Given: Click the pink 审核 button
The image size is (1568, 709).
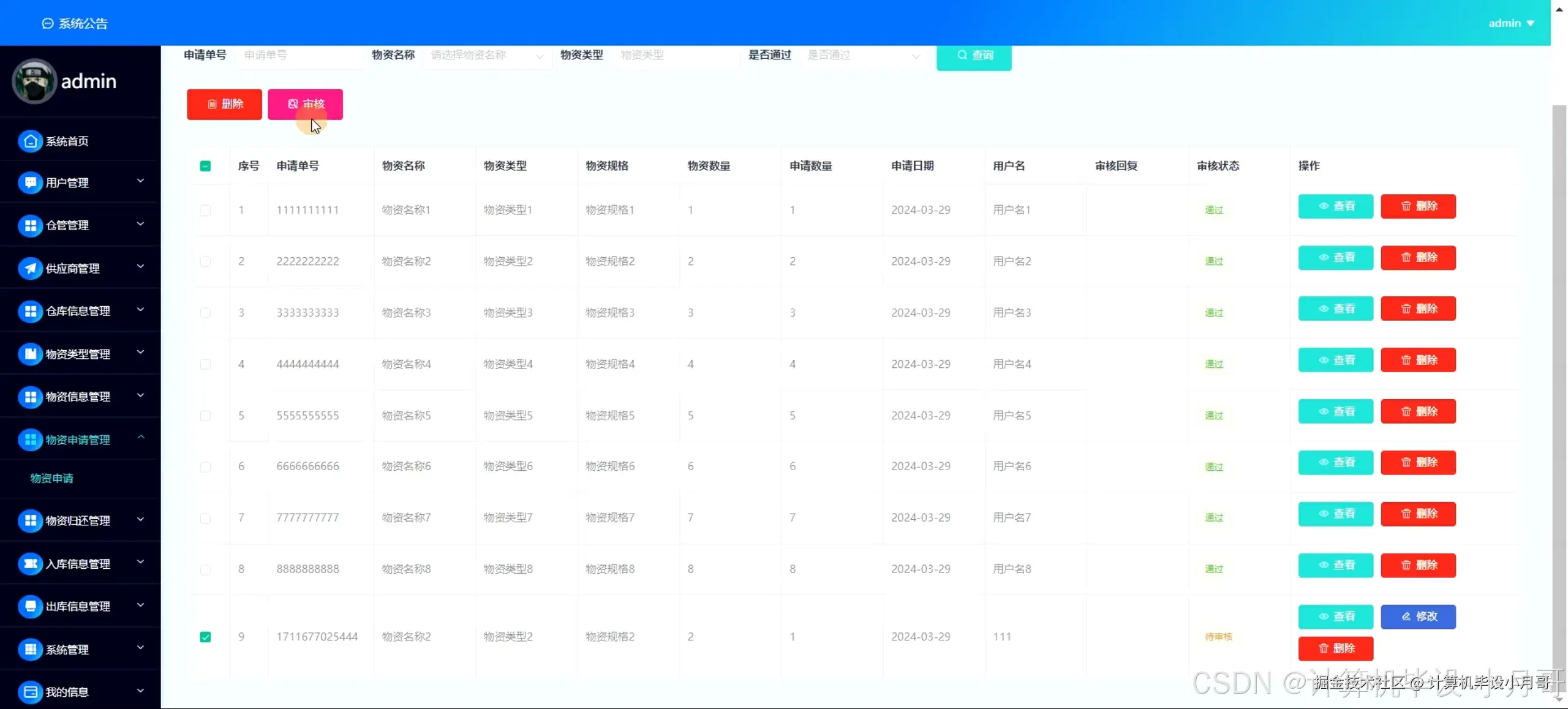Looking at the screenshot, I should coord(305,104).
